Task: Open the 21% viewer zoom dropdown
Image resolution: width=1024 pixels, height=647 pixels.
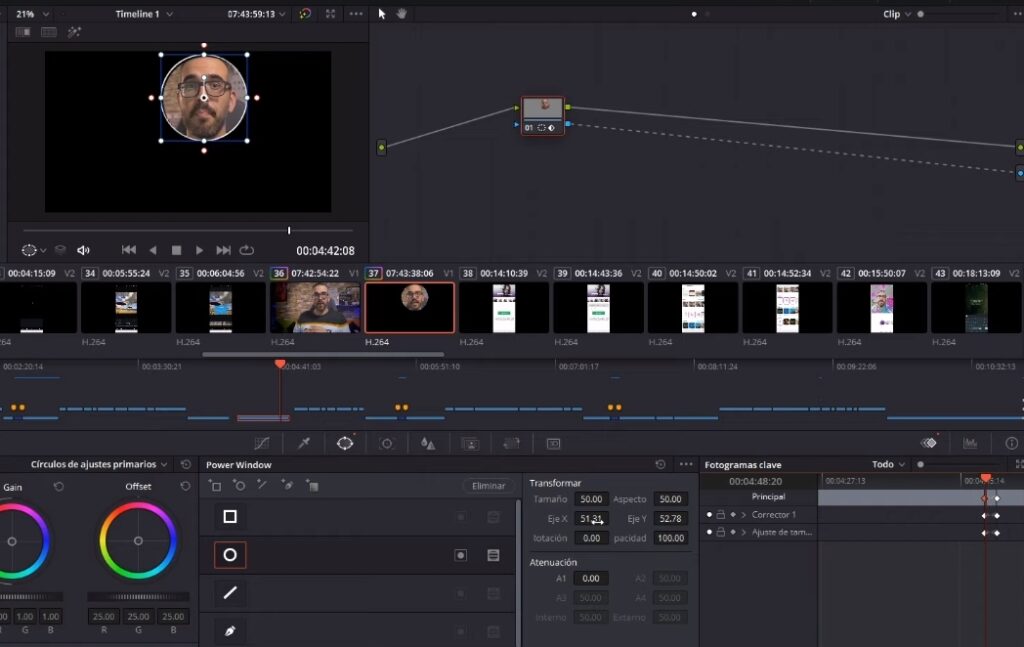Action: pos(33,14)
